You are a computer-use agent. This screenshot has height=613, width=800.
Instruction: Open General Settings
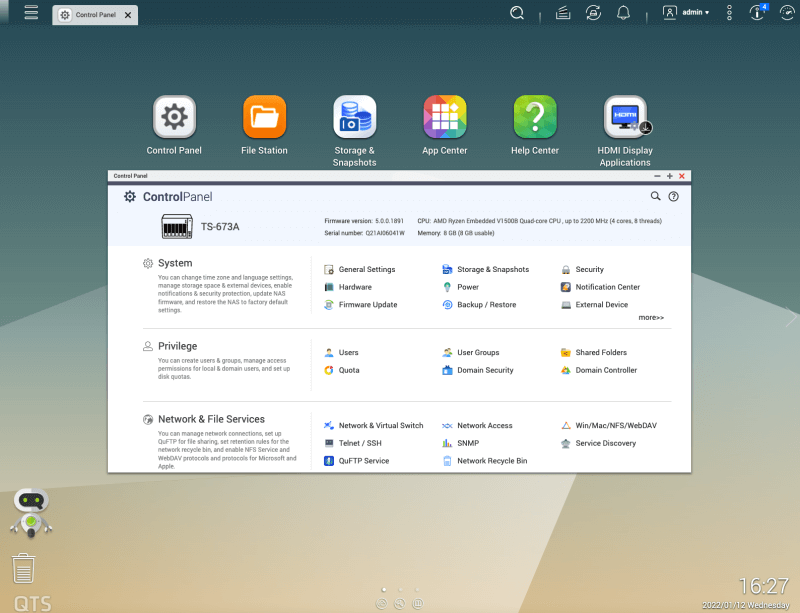[x=360, y=269]
